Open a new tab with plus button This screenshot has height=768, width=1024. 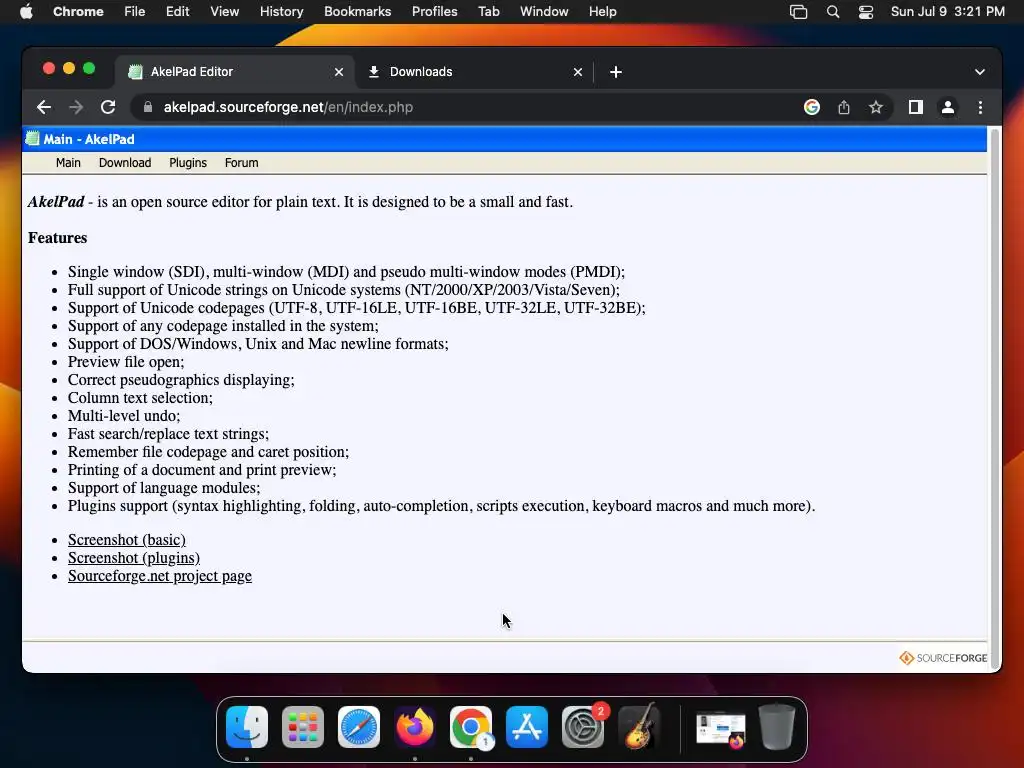point(616,72)
